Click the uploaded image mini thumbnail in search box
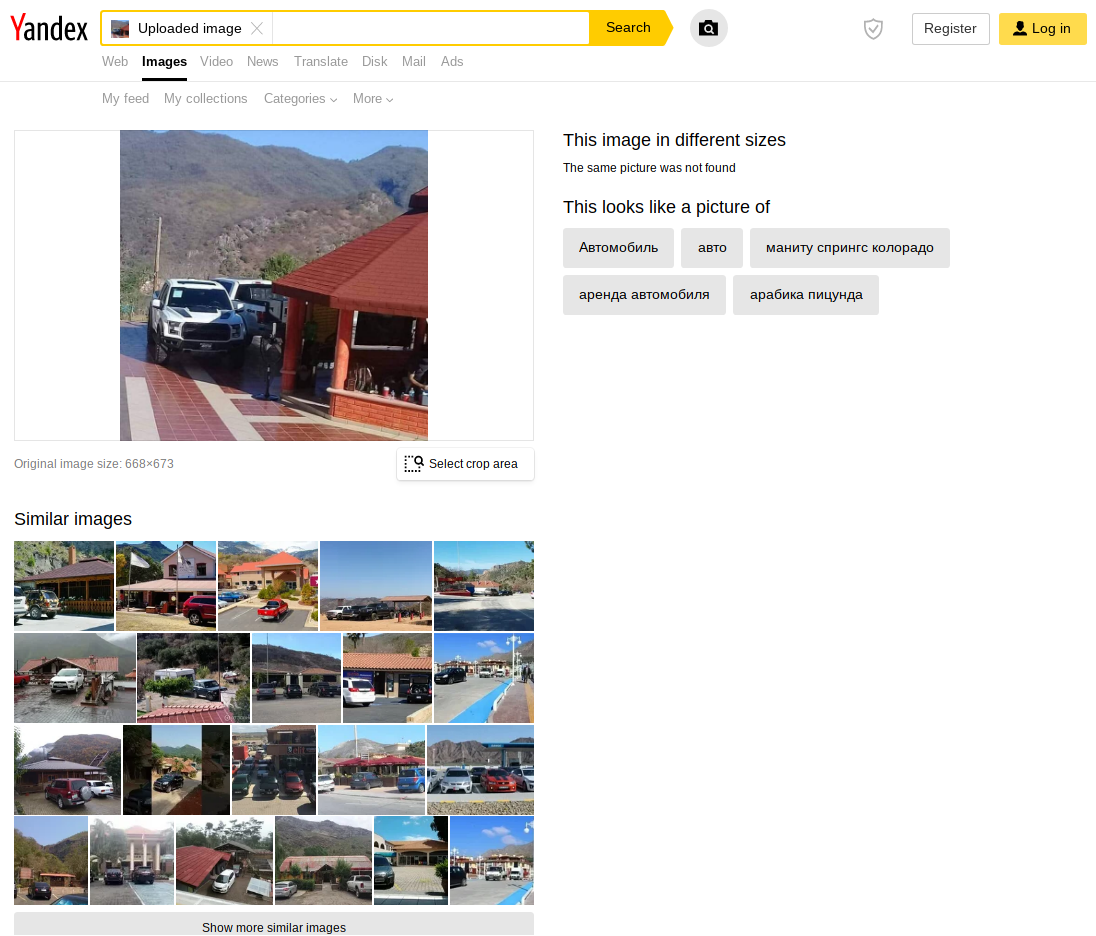Image resolution: width=1096 pixels, height=936 pixels. click(x=120, y=29)
